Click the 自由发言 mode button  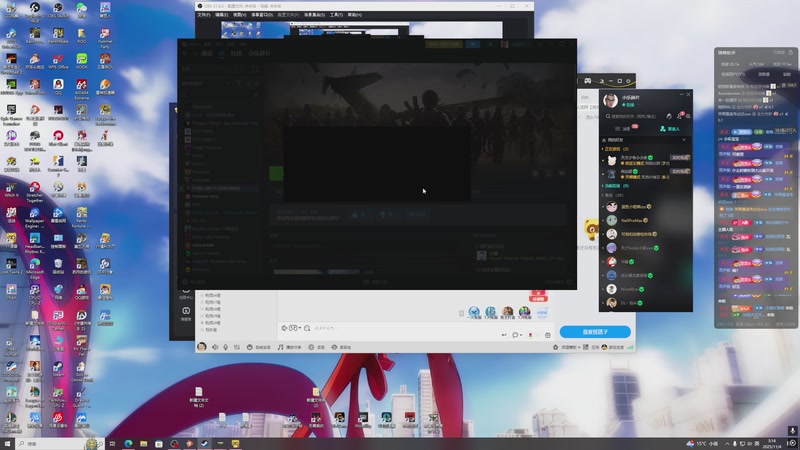259,347
